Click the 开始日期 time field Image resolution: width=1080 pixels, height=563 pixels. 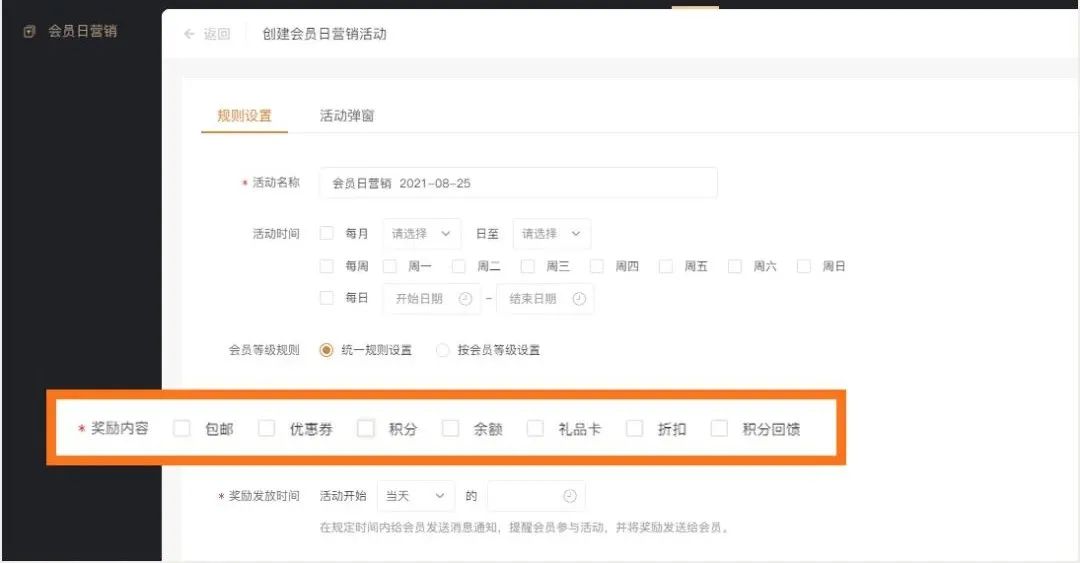point(432,298)
